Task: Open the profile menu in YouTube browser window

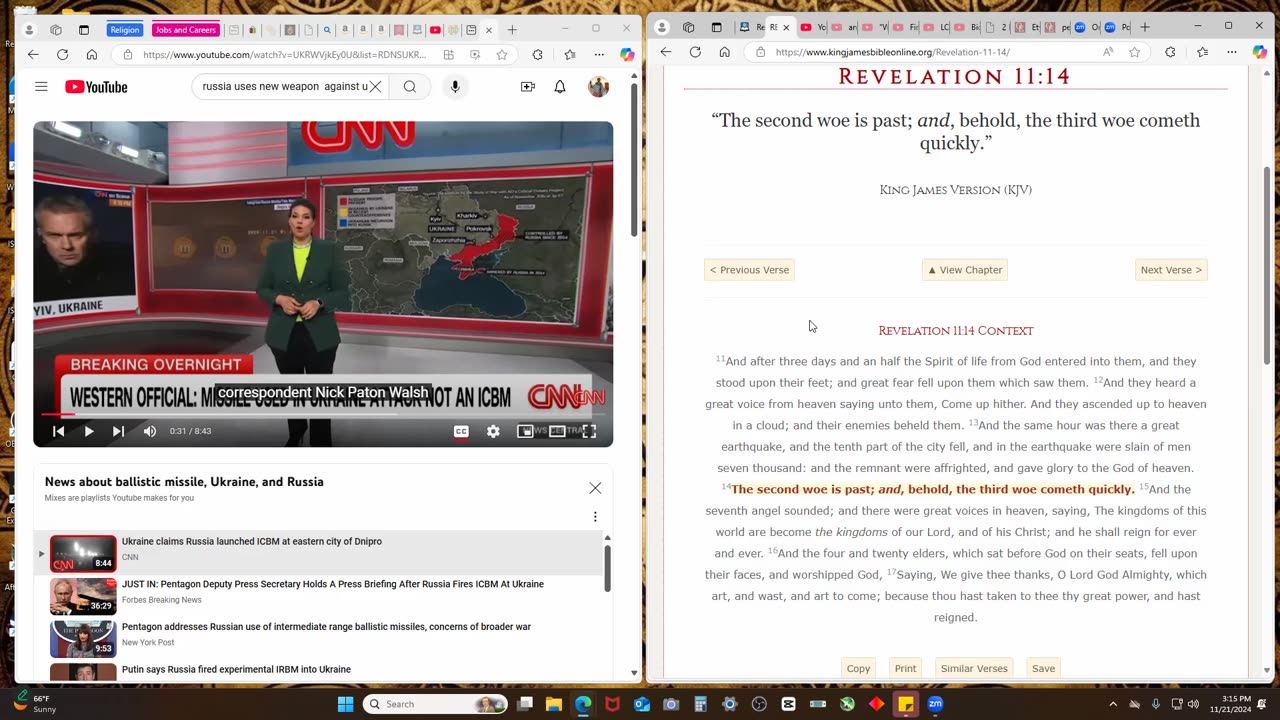Action: (28, 30)
